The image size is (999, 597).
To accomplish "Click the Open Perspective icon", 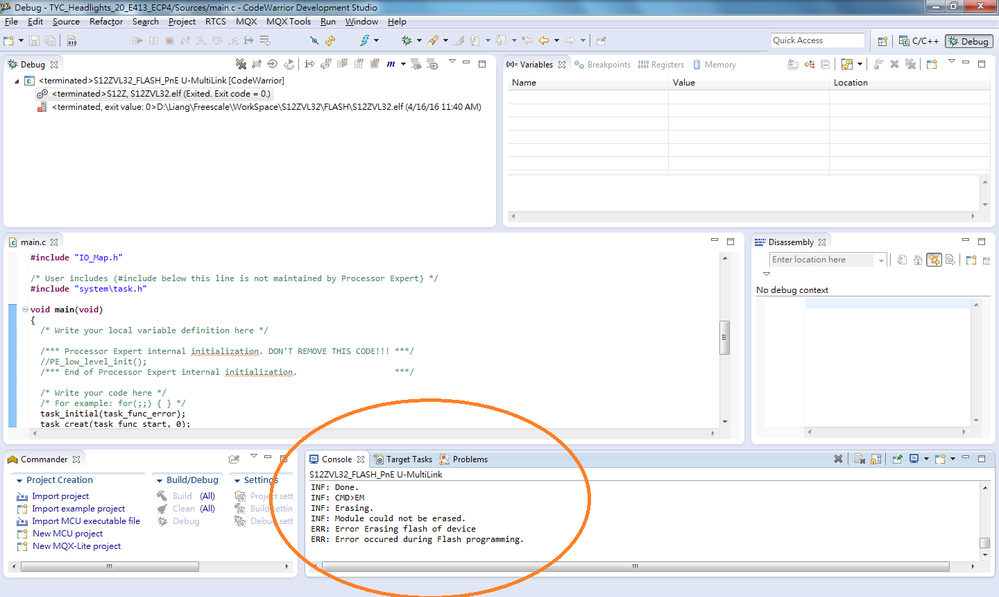I will (882, 41).
